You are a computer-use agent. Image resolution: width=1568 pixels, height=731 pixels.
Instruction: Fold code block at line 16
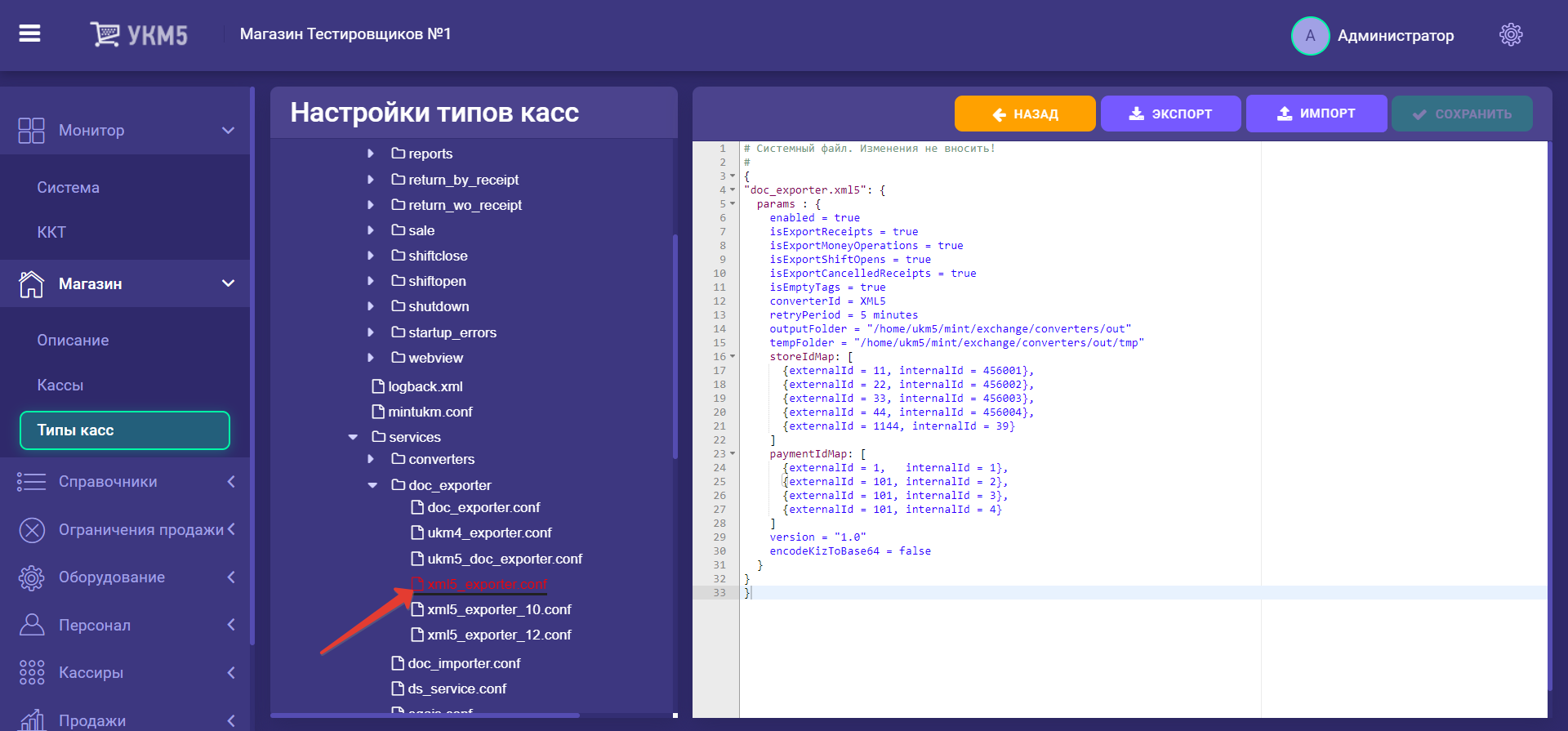pyautogui.click(x=733, y=357)
